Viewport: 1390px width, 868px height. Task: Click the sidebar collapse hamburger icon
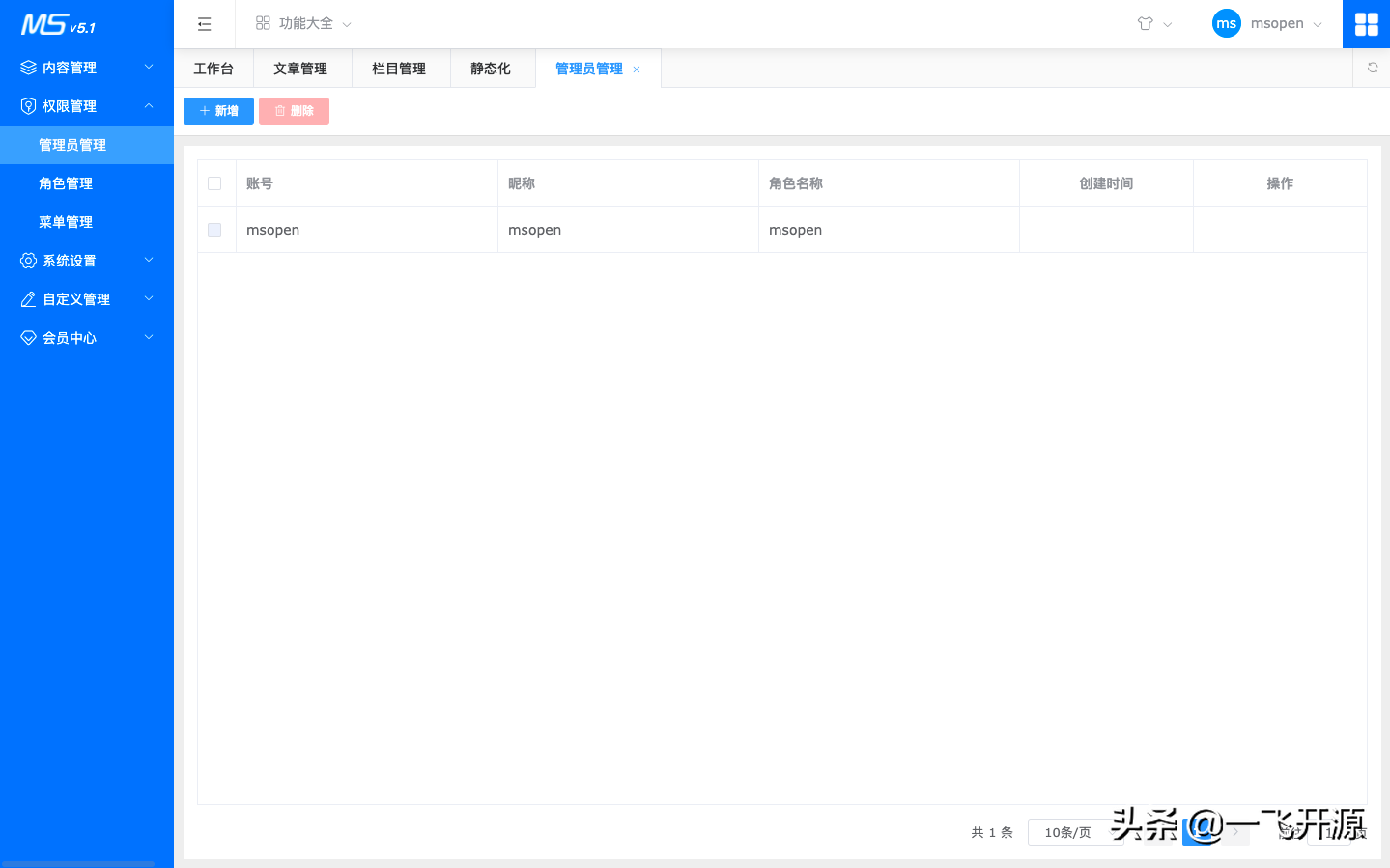point(204,23)
